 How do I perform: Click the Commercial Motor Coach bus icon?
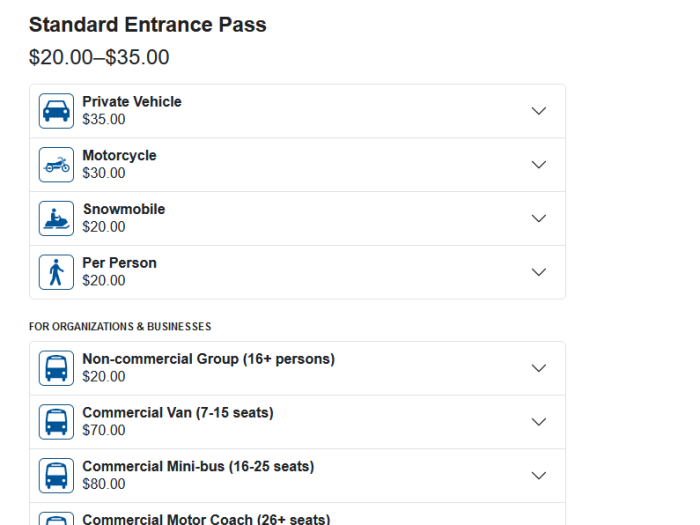tap(56, 519)
